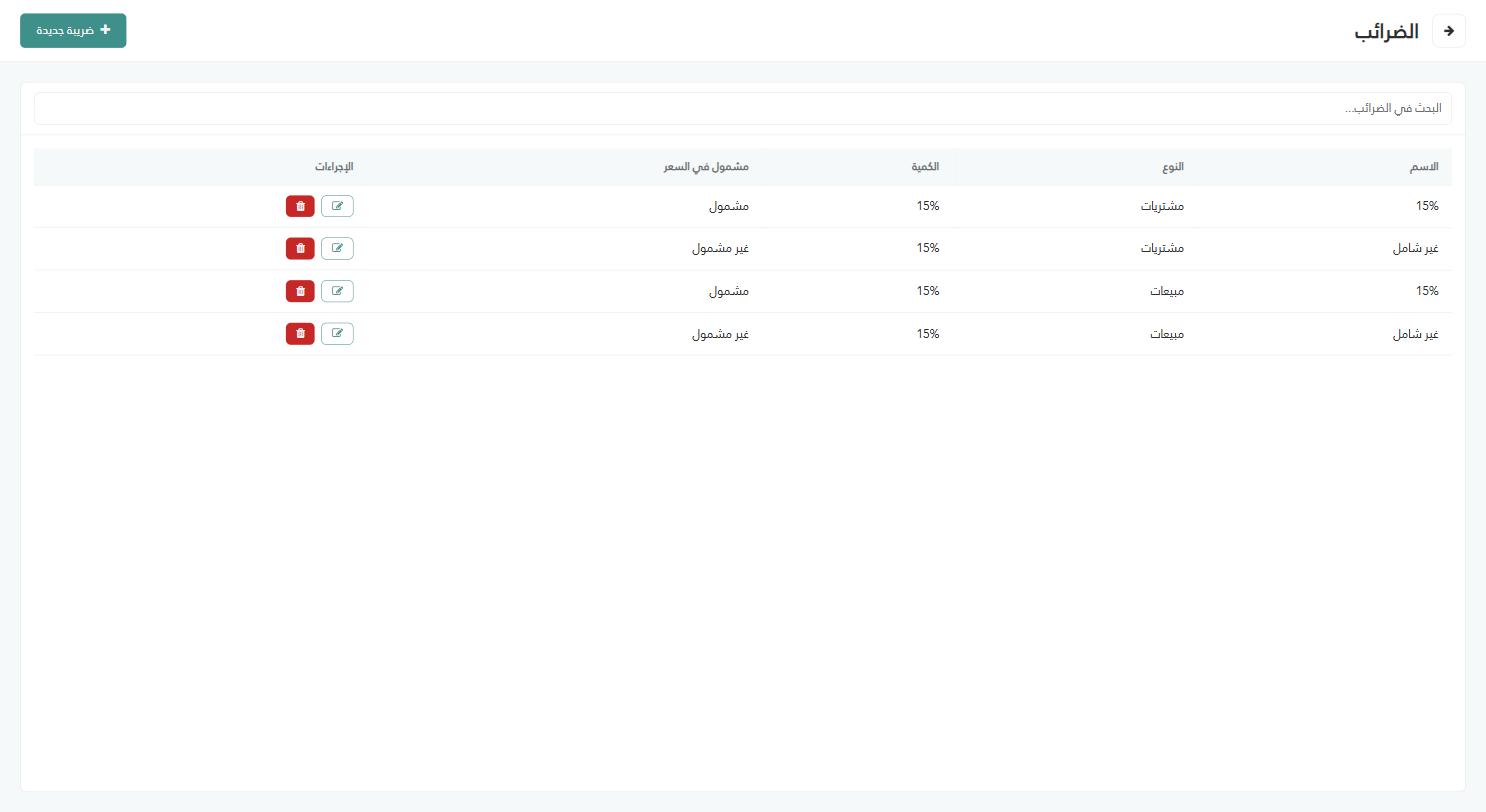Click the البحث في الضرائب search field

tap(743, 108)
